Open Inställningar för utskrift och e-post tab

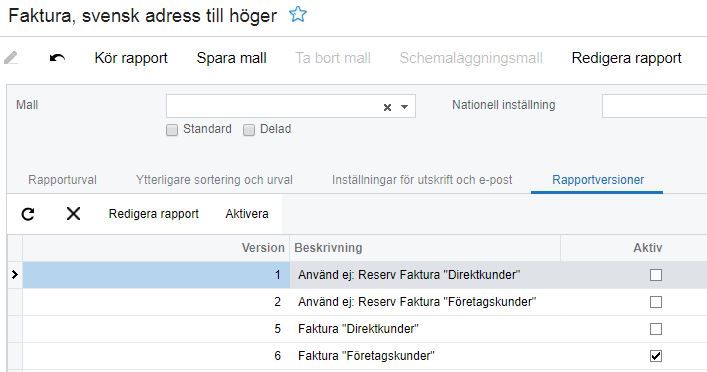click(422, 180)
